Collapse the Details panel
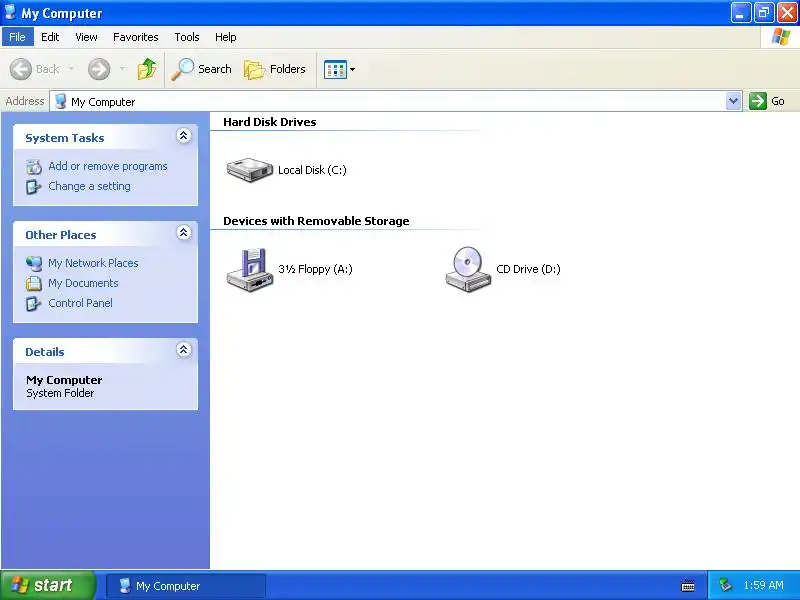 [184, 349]
